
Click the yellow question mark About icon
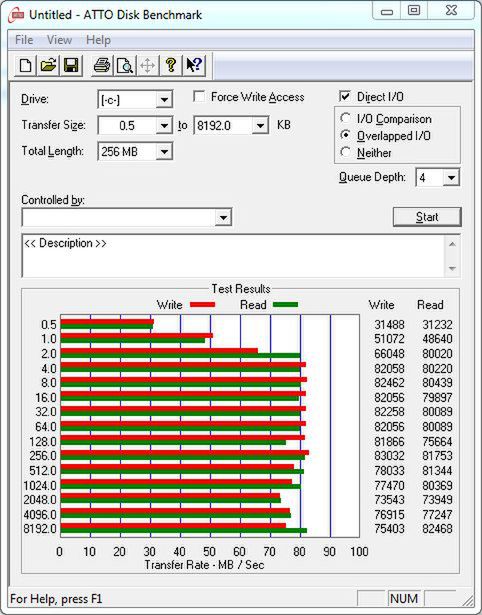click(x=170, y=65)
